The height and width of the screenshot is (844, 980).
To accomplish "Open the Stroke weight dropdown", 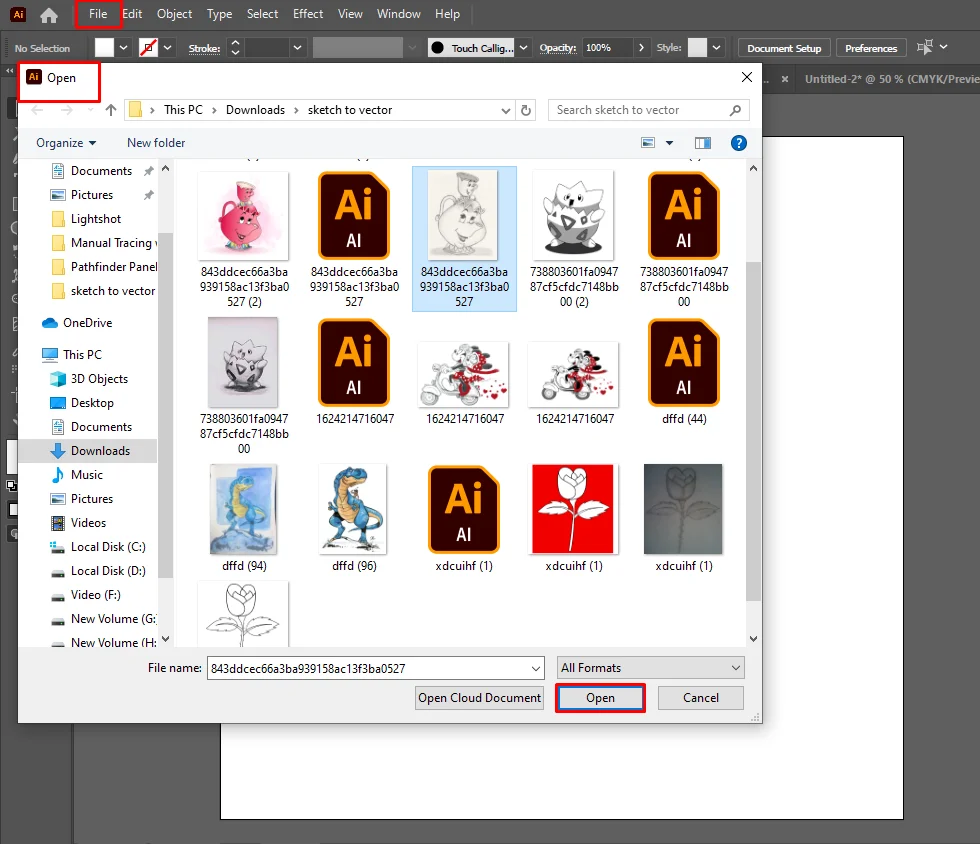I will (x=298, y=48).
